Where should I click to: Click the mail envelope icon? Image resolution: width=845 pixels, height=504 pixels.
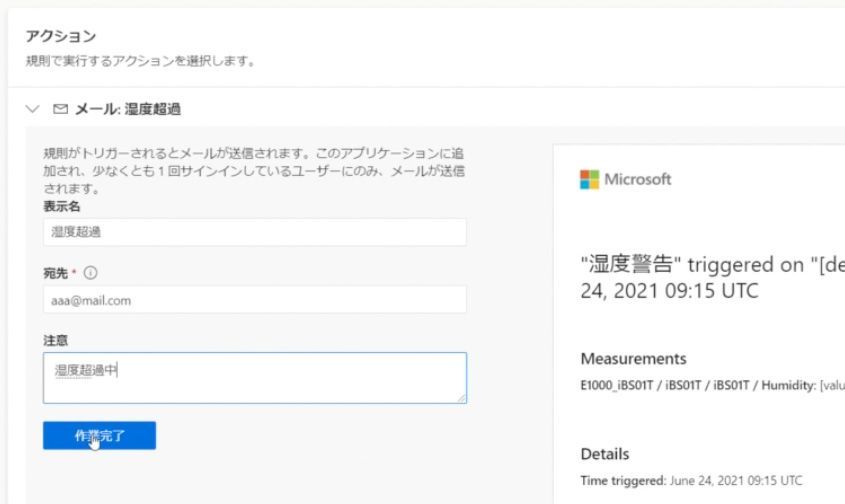[x=60, y=109]
